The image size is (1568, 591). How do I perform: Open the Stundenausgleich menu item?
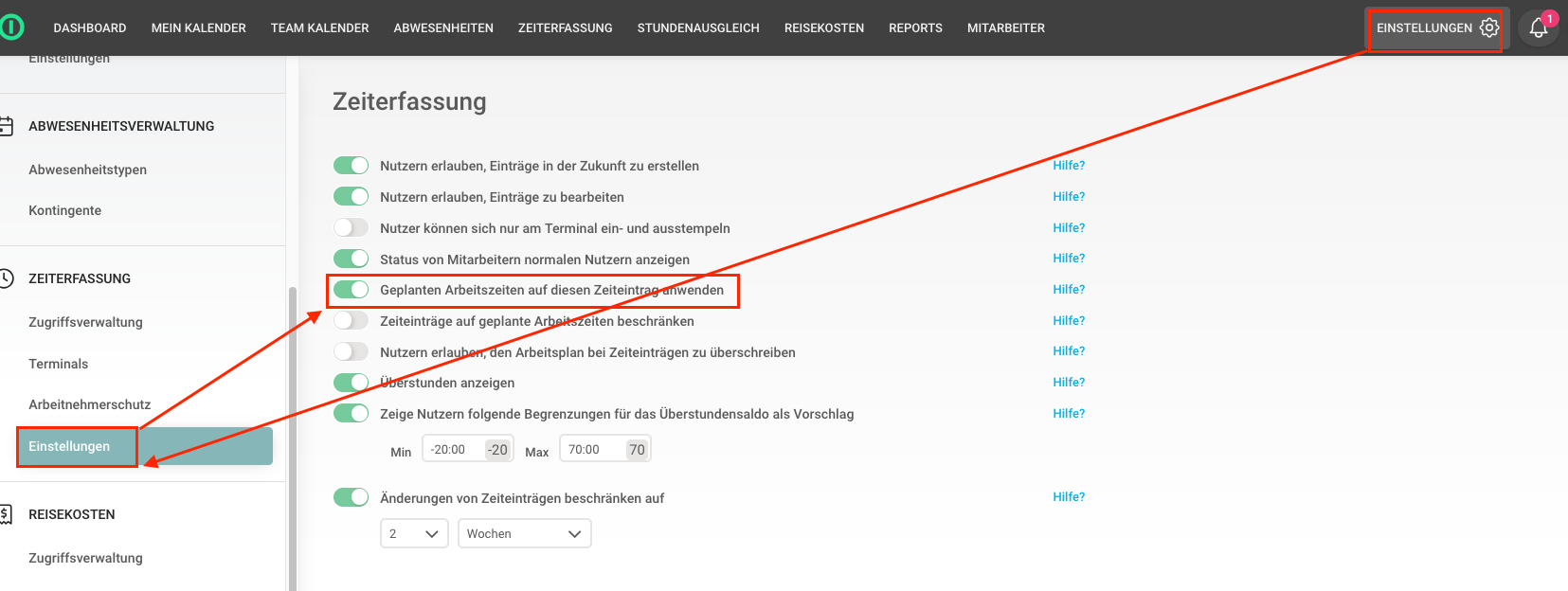[698, 28]
